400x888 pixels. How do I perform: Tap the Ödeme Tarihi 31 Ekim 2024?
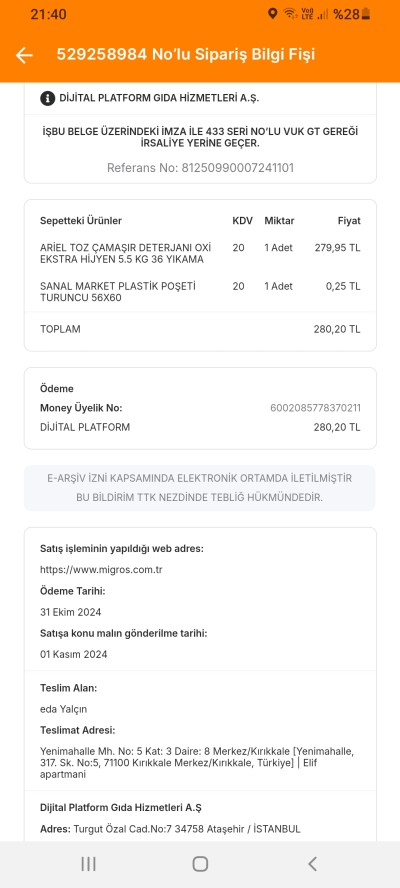click(71, 612)
